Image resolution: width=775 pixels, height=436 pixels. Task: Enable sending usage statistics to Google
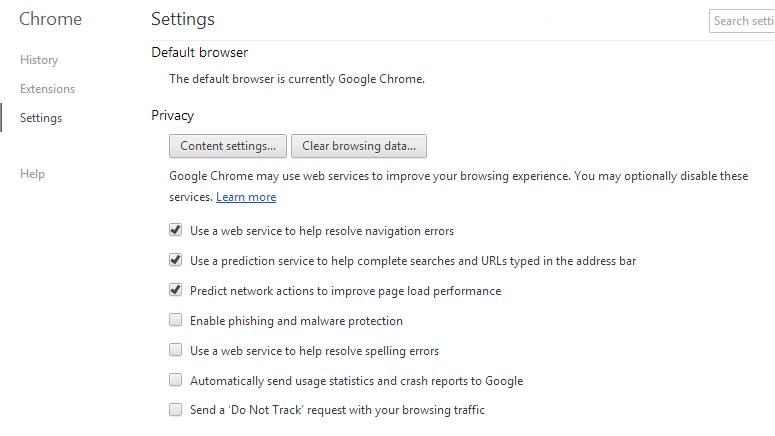(x=176, y=380)
